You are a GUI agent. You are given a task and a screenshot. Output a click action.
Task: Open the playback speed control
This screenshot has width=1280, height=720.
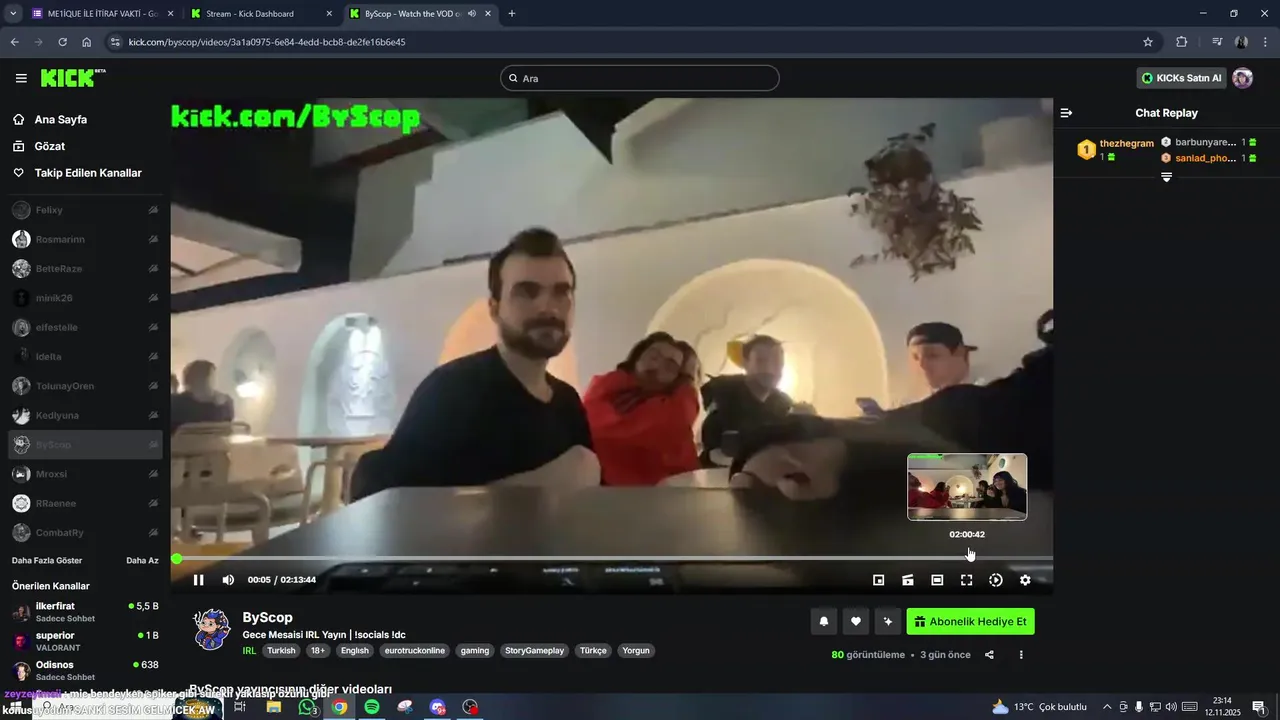996,580
